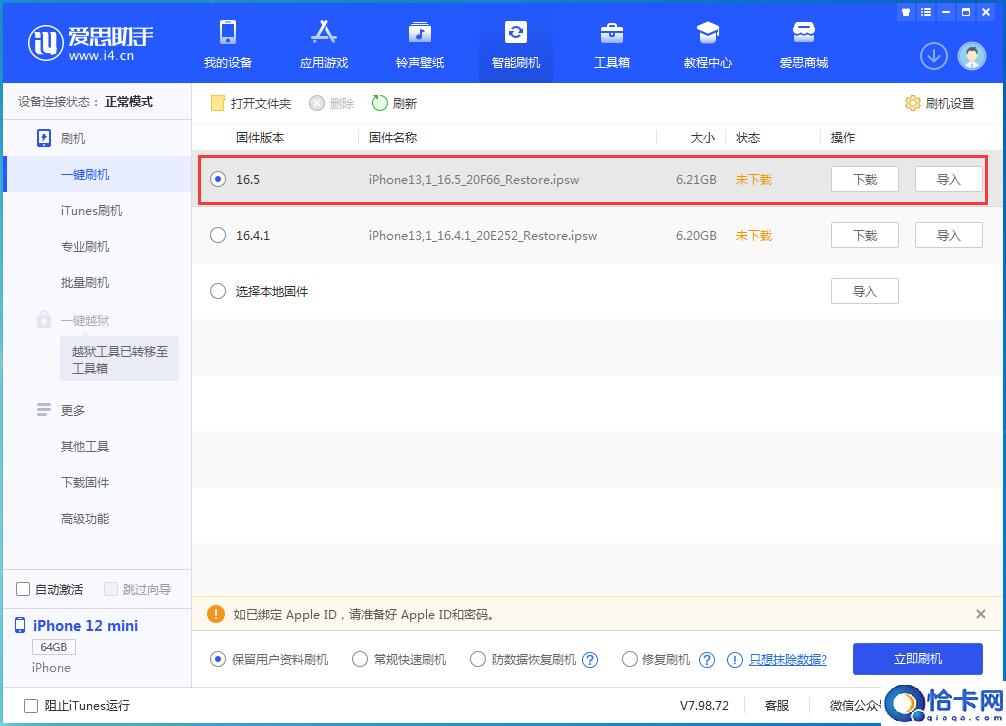The image size is (1006, 726).
Task: Click 下载 button for firmware 16.4.1
Action: pos(864,235)
